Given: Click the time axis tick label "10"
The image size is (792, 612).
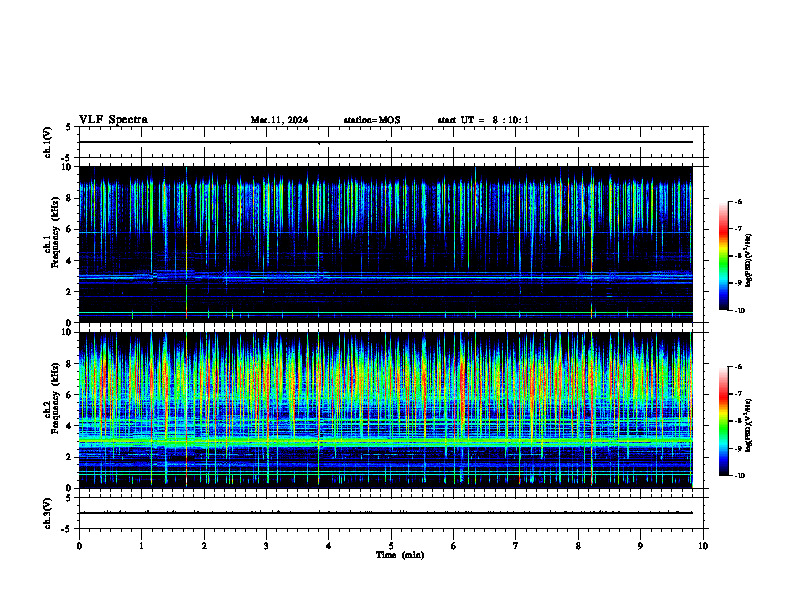Looking at the screenshot, I should pos(703,546).
